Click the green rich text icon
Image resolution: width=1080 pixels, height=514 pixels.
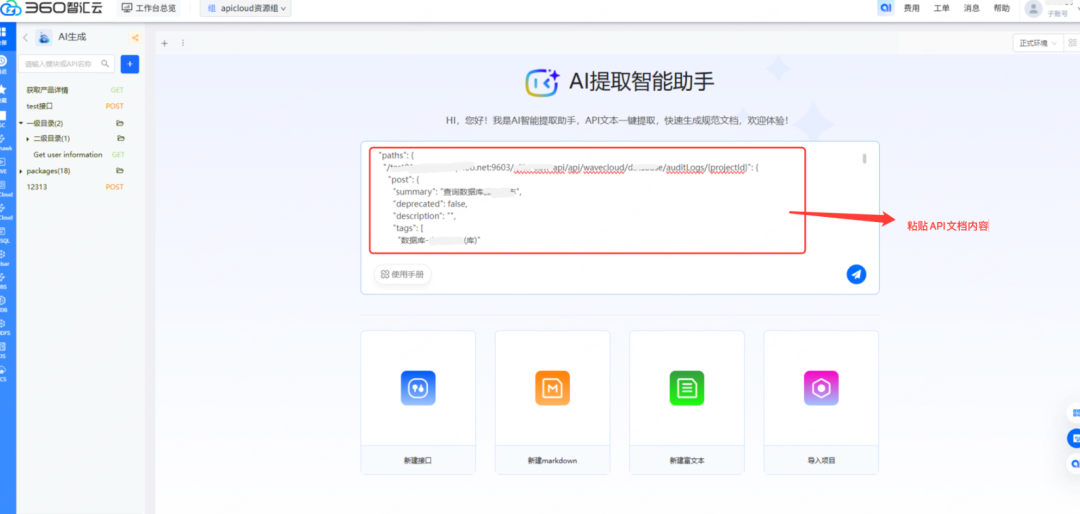pyautogui.click(x=687, y=388)
